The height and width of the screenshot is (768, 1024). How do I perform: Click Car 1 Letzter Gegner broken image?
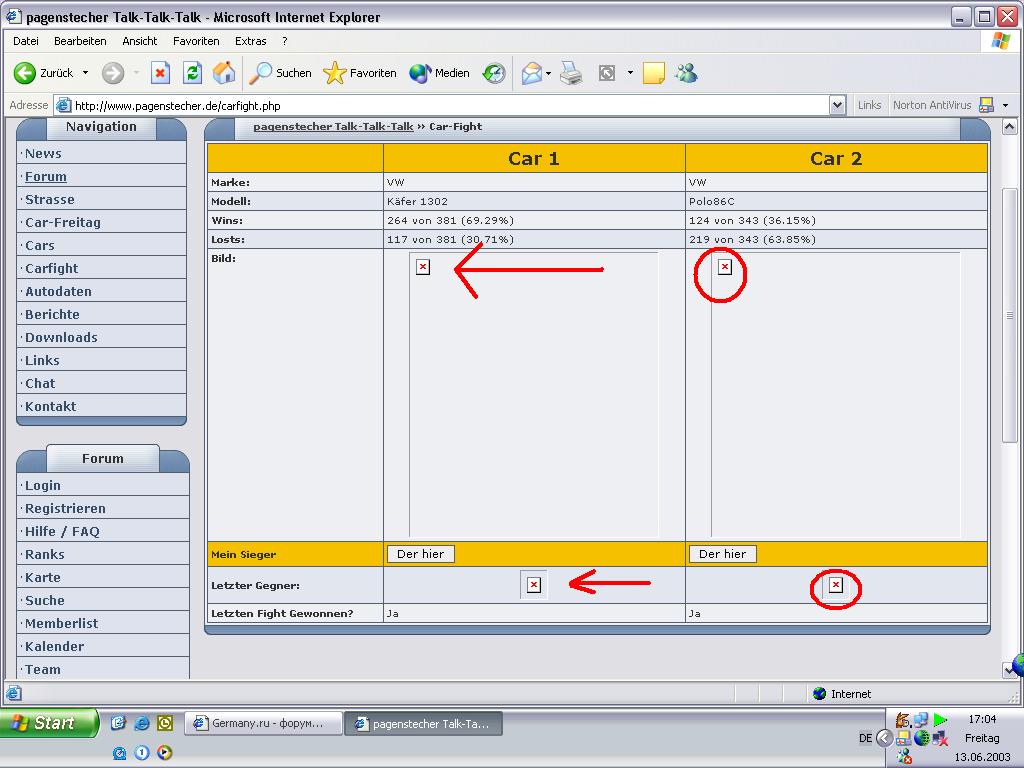click(x=534, y=585)
